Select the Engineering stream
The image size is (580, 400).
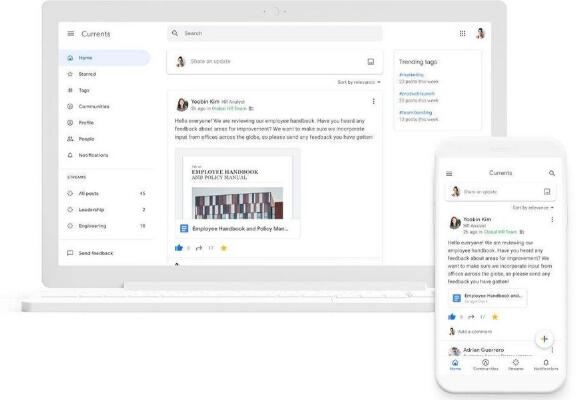[x=106, y=226]
